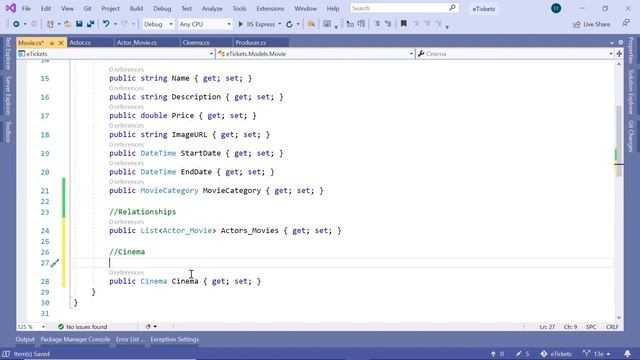Click the Save All icon
Viewport: 640px width, 360px height.
[x=90, y=24]
